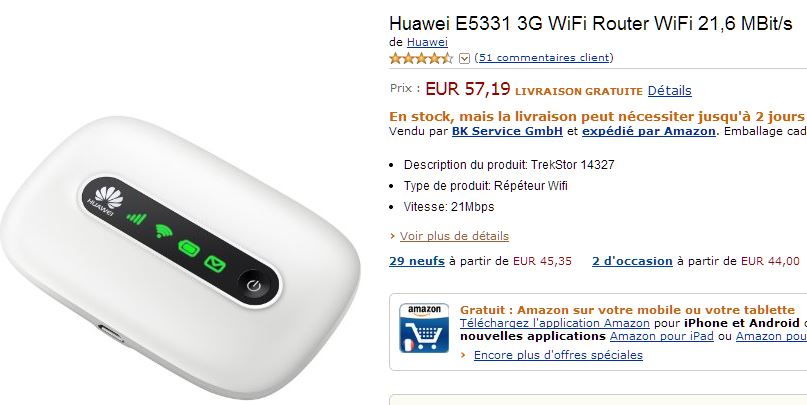View the 29 neufs offers
This screenshot has width=807, height=405.
click(x=417, y=261)
